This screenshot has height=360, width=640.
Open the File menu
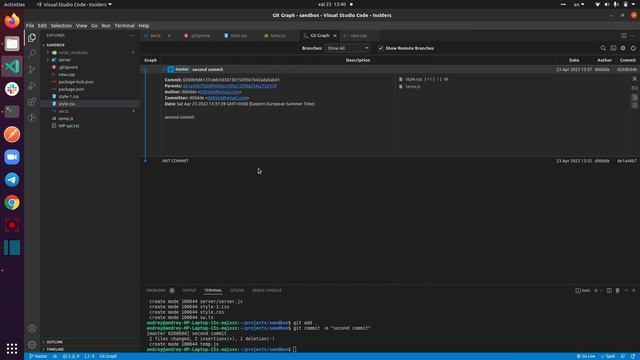click(30, 25)
